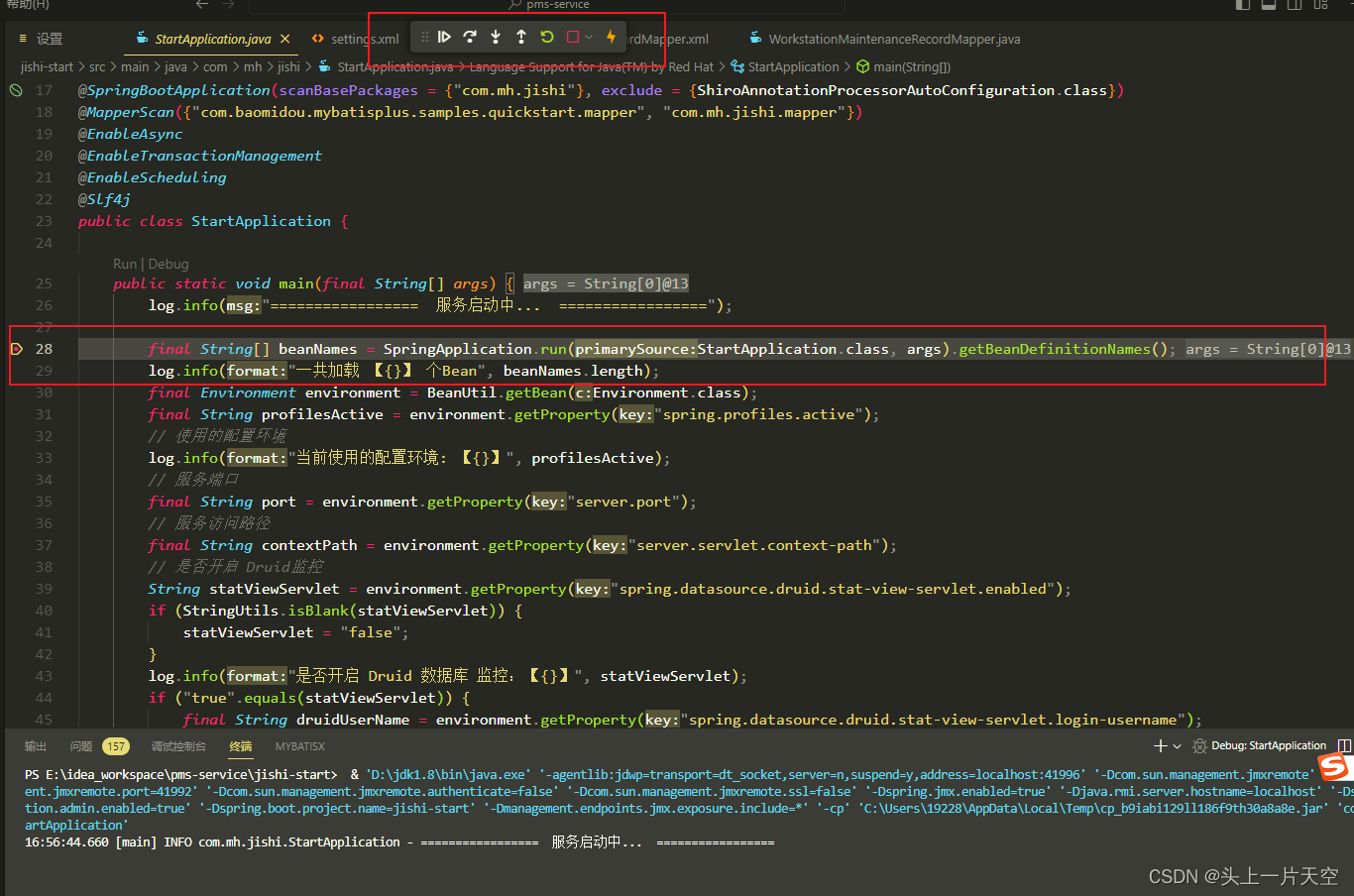This screenshot has width=1354, height=896.
Task: Click the getBeanDefinitionNames call on line 28
Action: coord(1055,349)
